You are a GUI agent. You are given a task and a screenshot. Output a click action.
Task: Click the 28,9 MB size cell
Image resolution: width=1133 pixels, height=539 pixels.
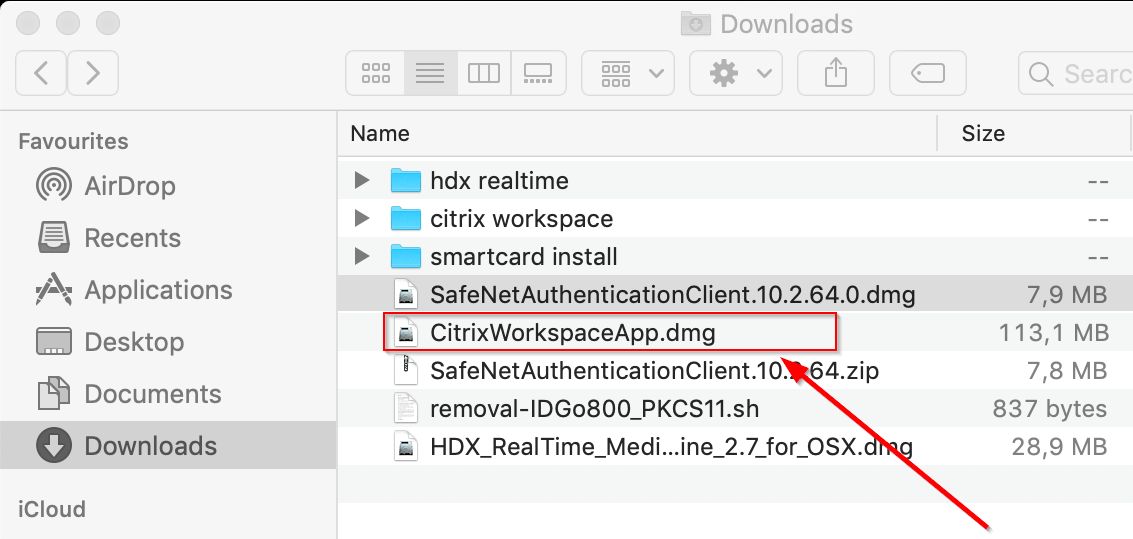[1059, 447]
